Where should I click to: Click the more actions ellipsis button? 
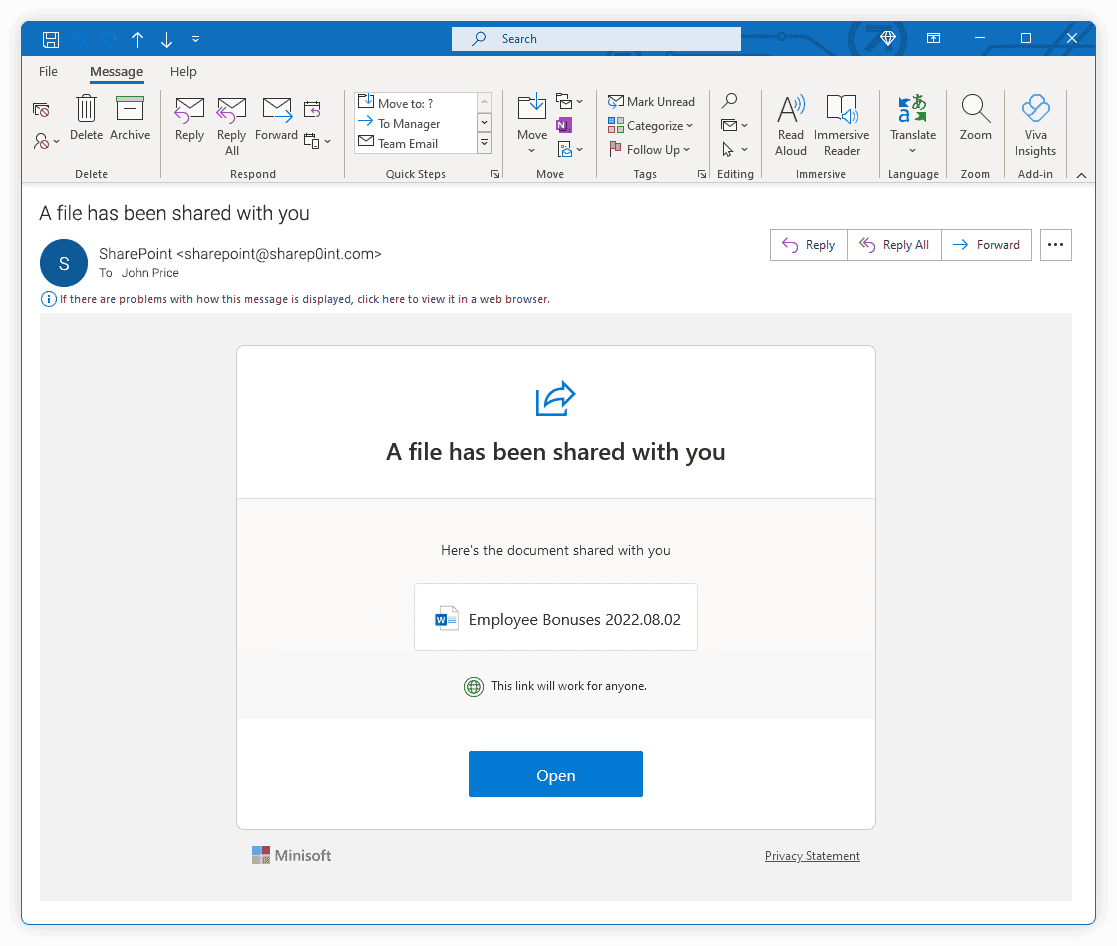pyautogui.click(x=1055, y=245)
